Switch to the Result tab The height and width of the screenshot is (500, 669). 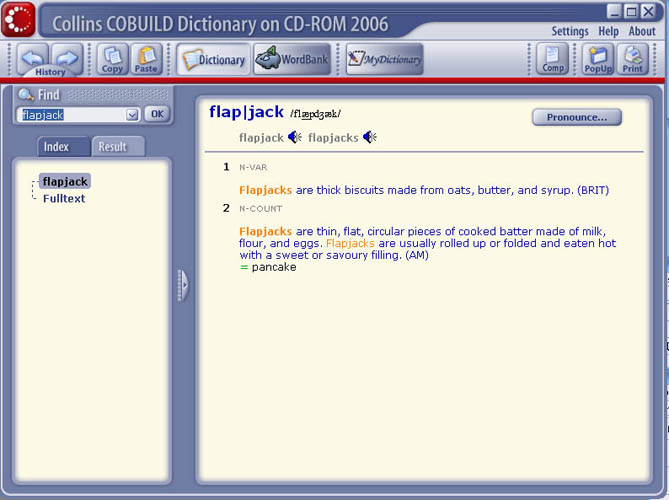[118, 147]
